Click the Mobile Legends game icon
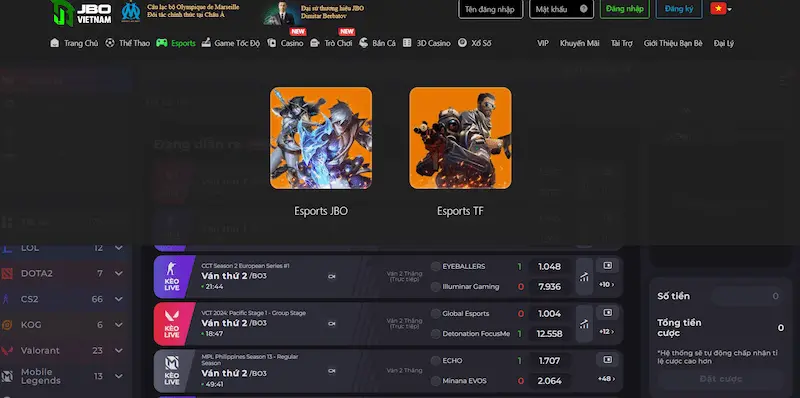Screen dimensions: 800x398 click(7, 377)
